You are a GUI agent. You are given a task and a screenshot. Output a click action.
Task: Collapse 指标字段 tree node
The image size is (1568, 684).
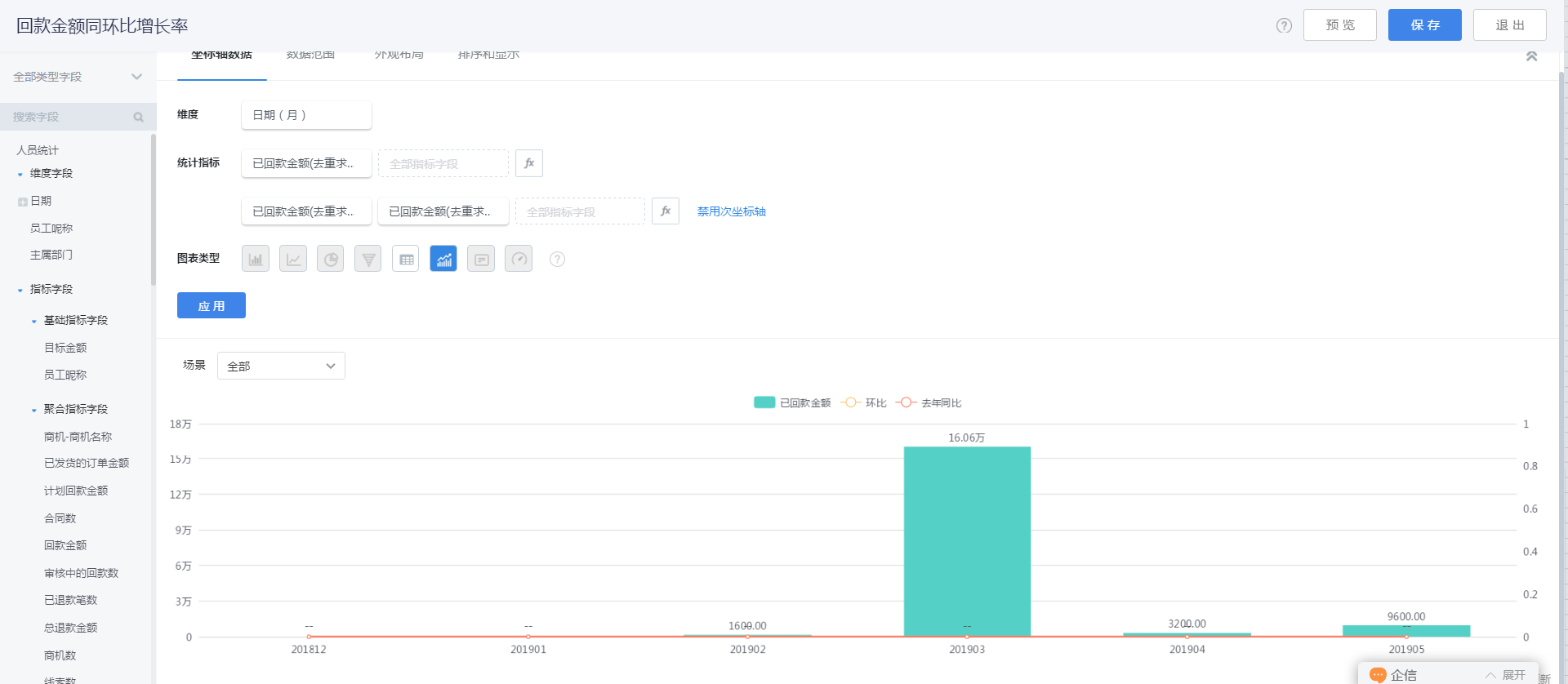coord(20,290)
